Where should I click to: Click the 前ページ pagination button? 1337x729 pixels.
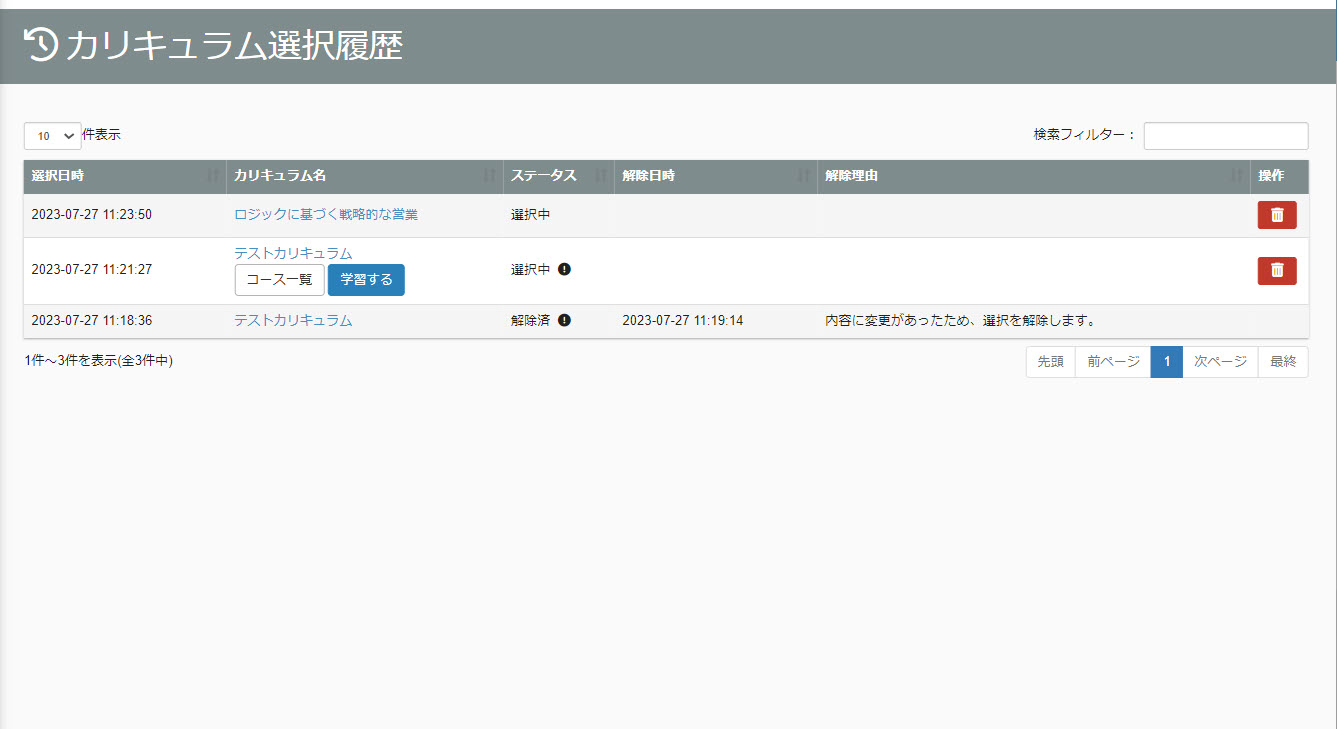[1113, 362]
